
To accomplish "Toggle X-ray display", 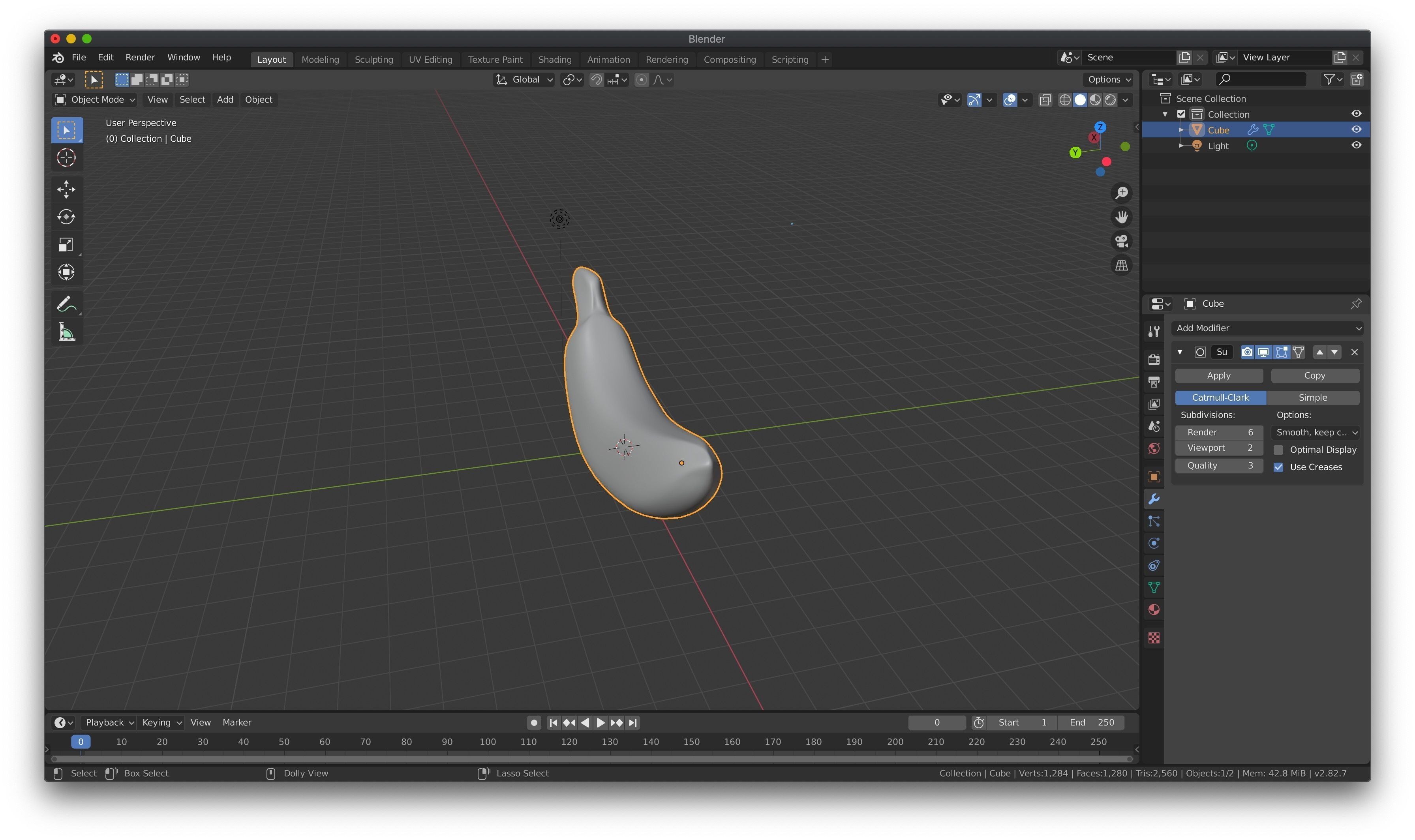I will 1045,100.
